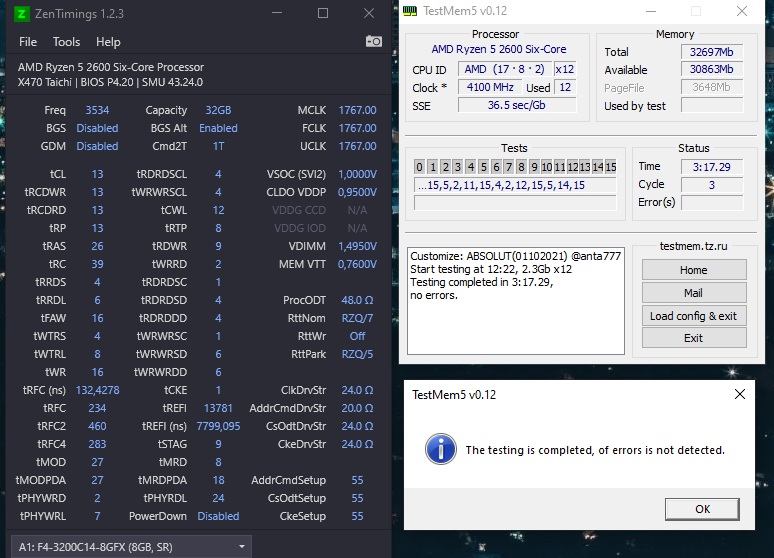
Task: Click the testmem.tz.ru label
Action: [694, 246]
